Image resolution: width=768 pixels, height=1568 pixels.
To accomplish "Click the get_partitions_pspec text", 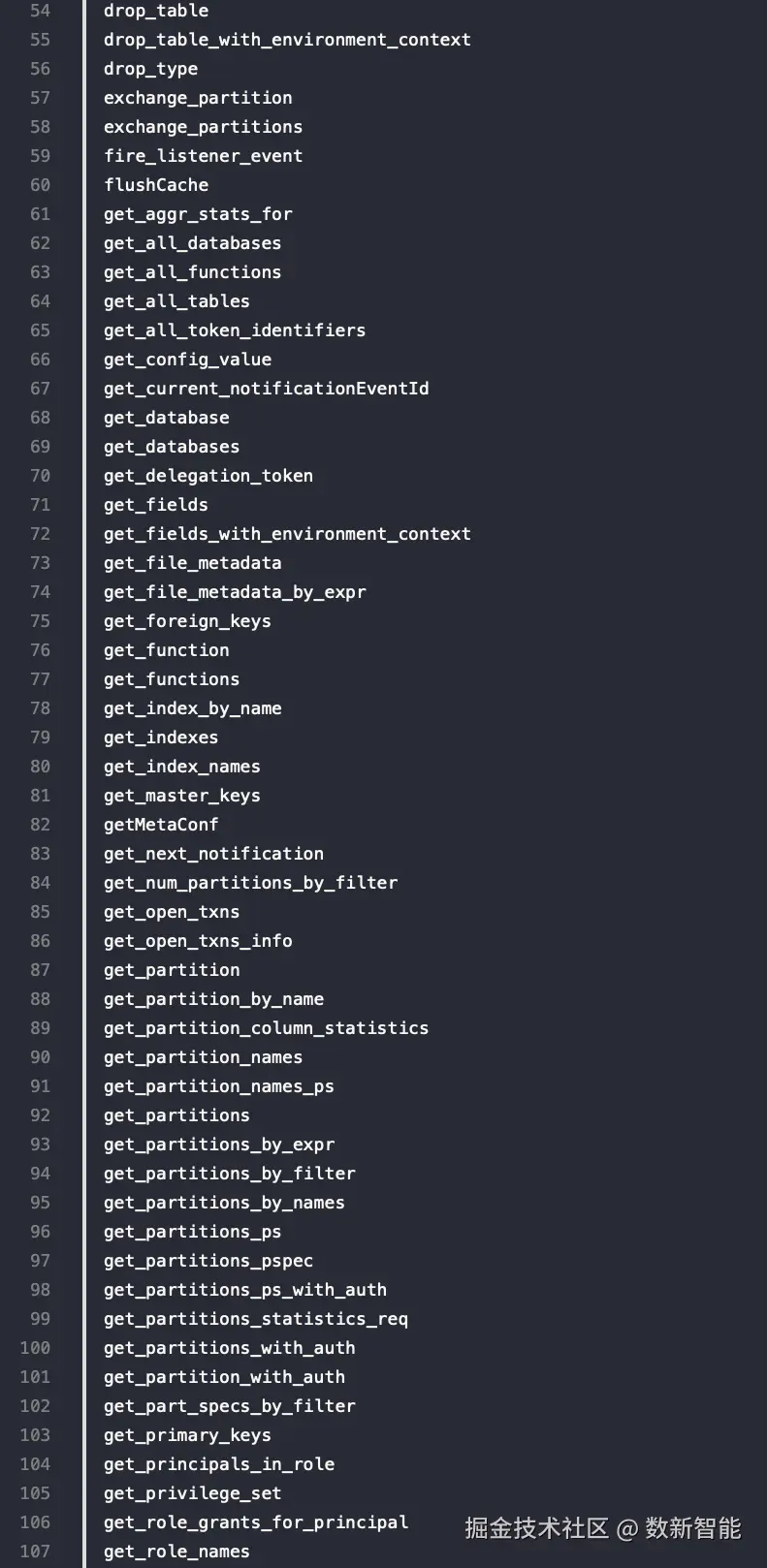I will coord(208,1261).
